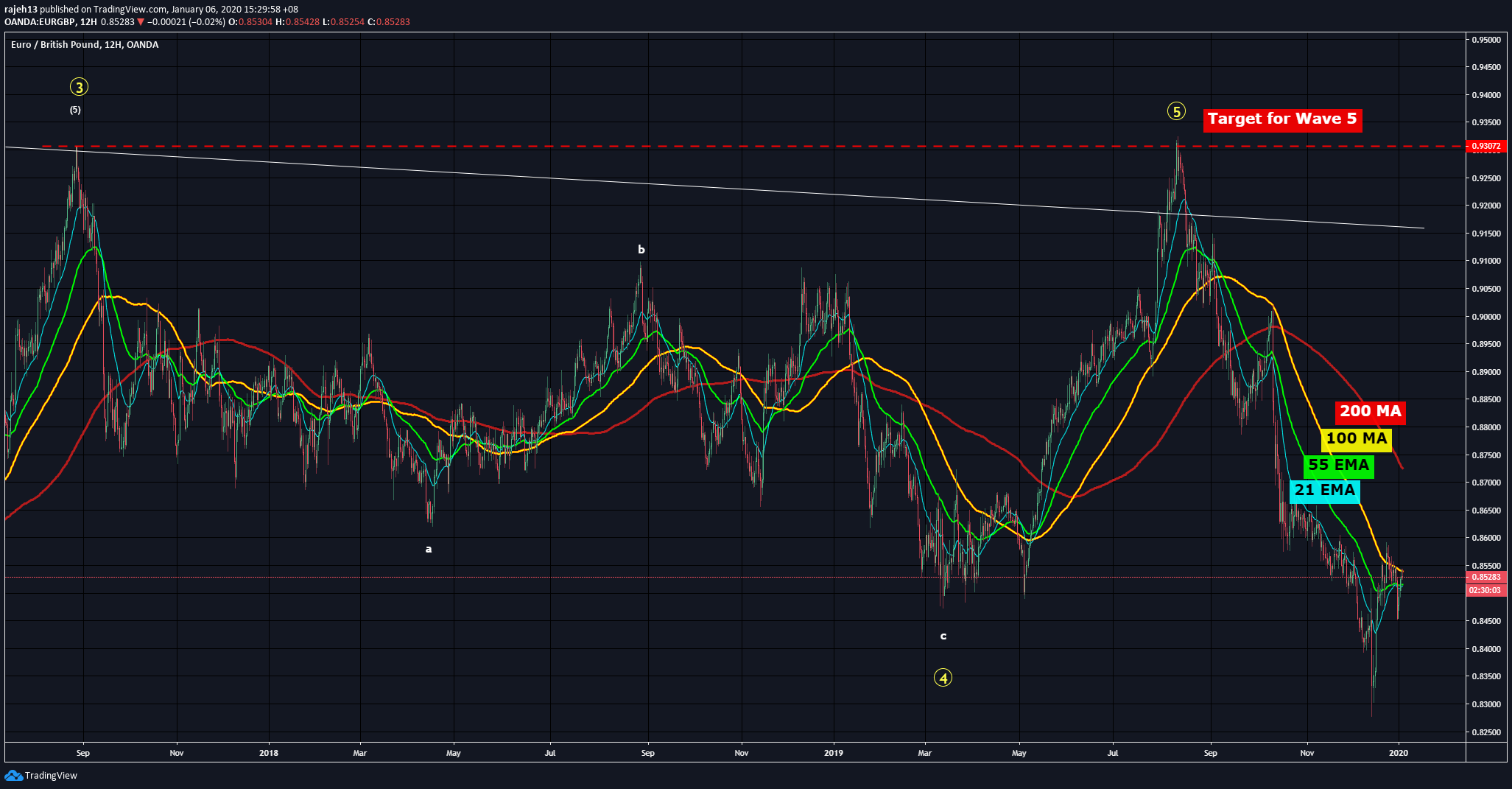Image resolution: width=1512 pixels, height=789 pixels.
Task: Click the '(5)' sub-wave label
Action: pyautogui.click(x=75, y=110)
